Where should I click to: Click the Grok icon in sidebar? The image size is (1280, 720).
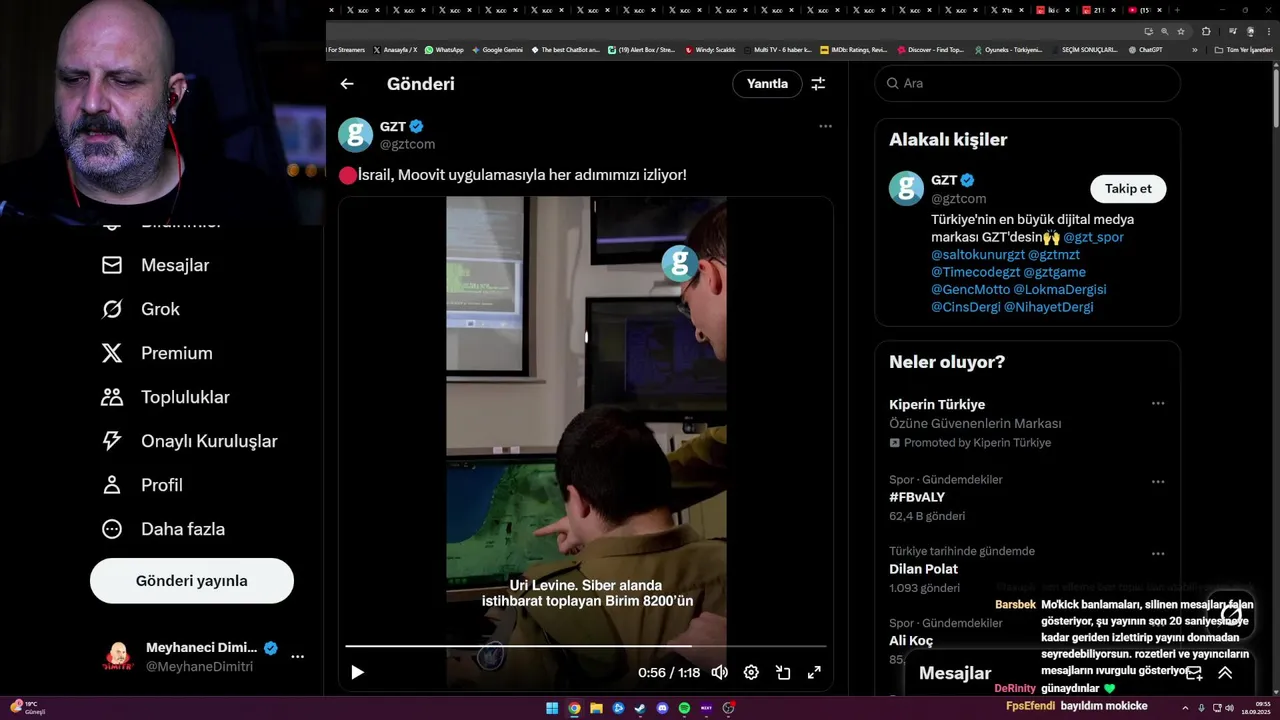[x=112, y=309]
